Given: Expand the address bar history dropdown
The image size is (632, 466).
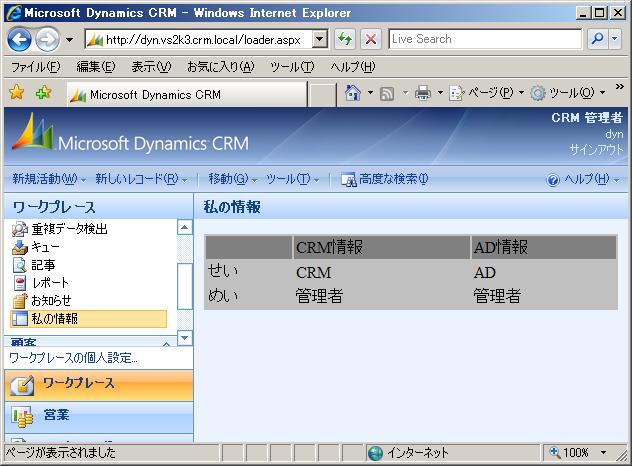Looking at the screenshot, I should tap(320, 40).
